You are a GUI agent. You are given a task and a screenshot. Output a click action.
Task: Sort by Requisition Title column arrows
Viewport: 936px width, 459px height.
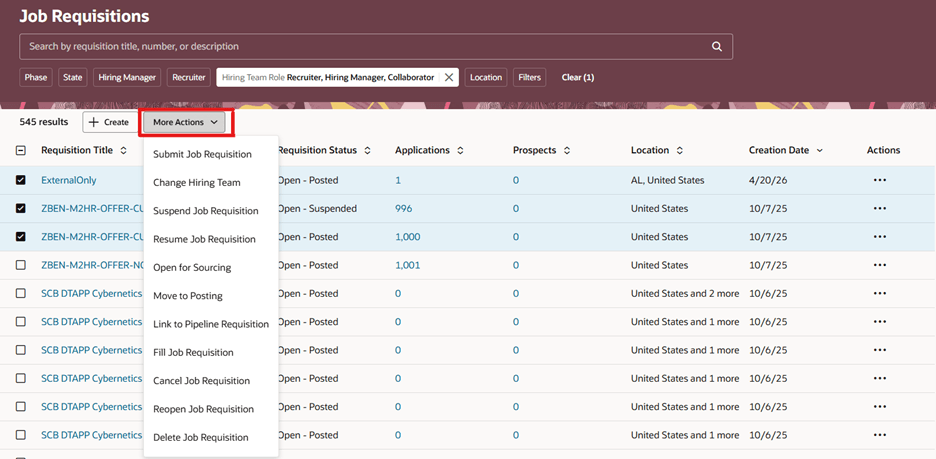pyautogui.click(x=124, y=151)
